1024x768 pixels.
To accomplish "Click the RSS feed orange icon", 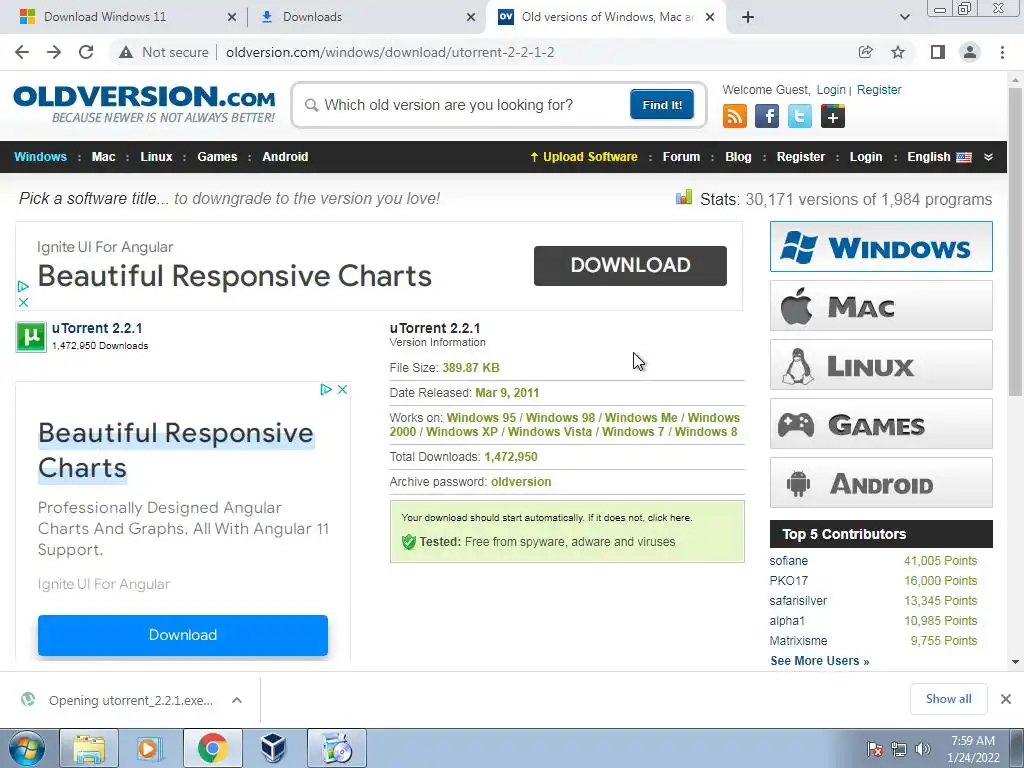I will (x=735, y=116).
